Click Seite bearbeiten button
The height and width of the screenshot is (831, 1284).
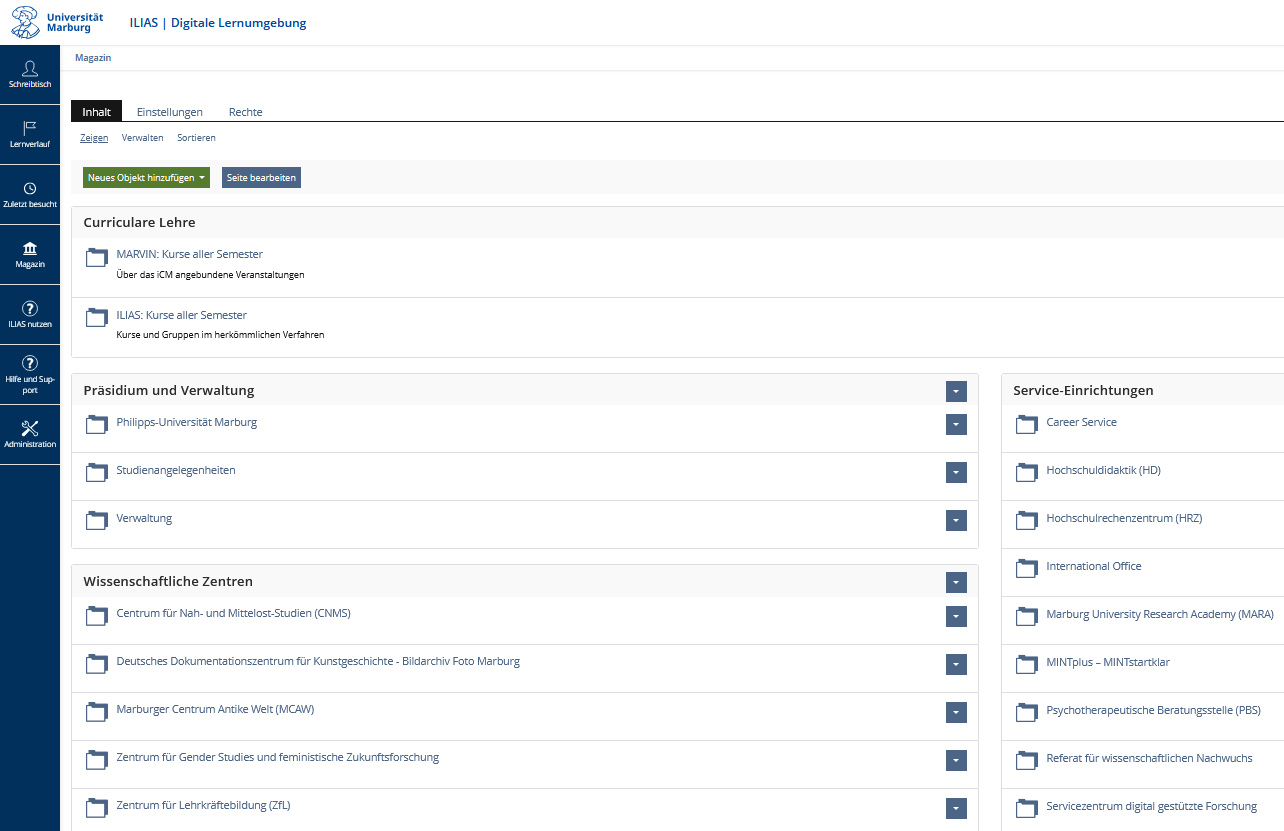pos(261,178)
